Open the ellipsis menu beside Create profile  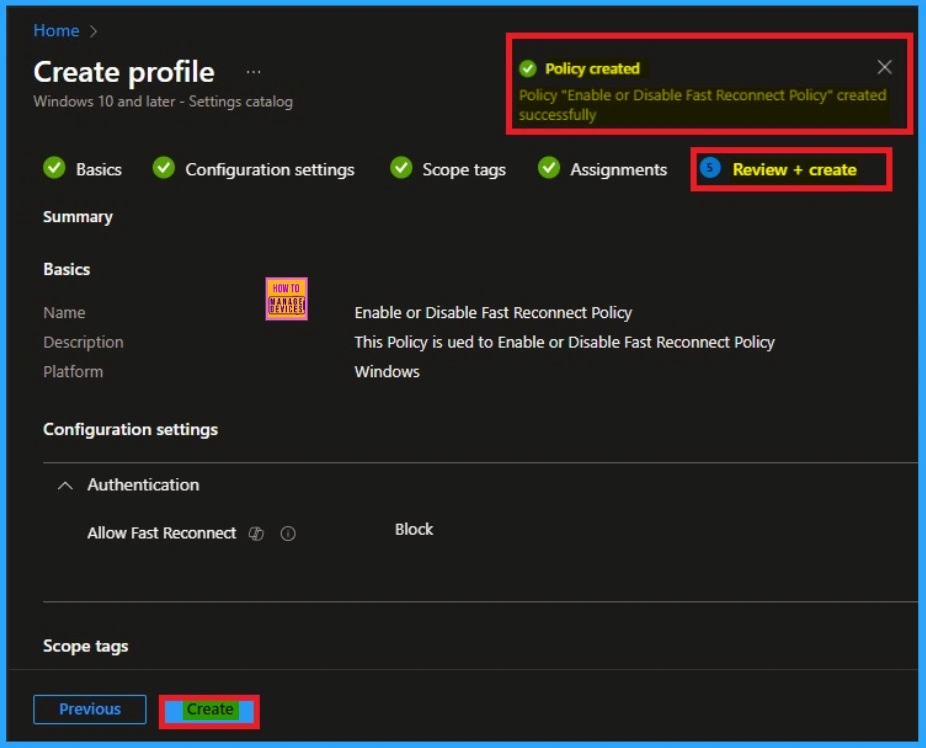tap(253, 72)
